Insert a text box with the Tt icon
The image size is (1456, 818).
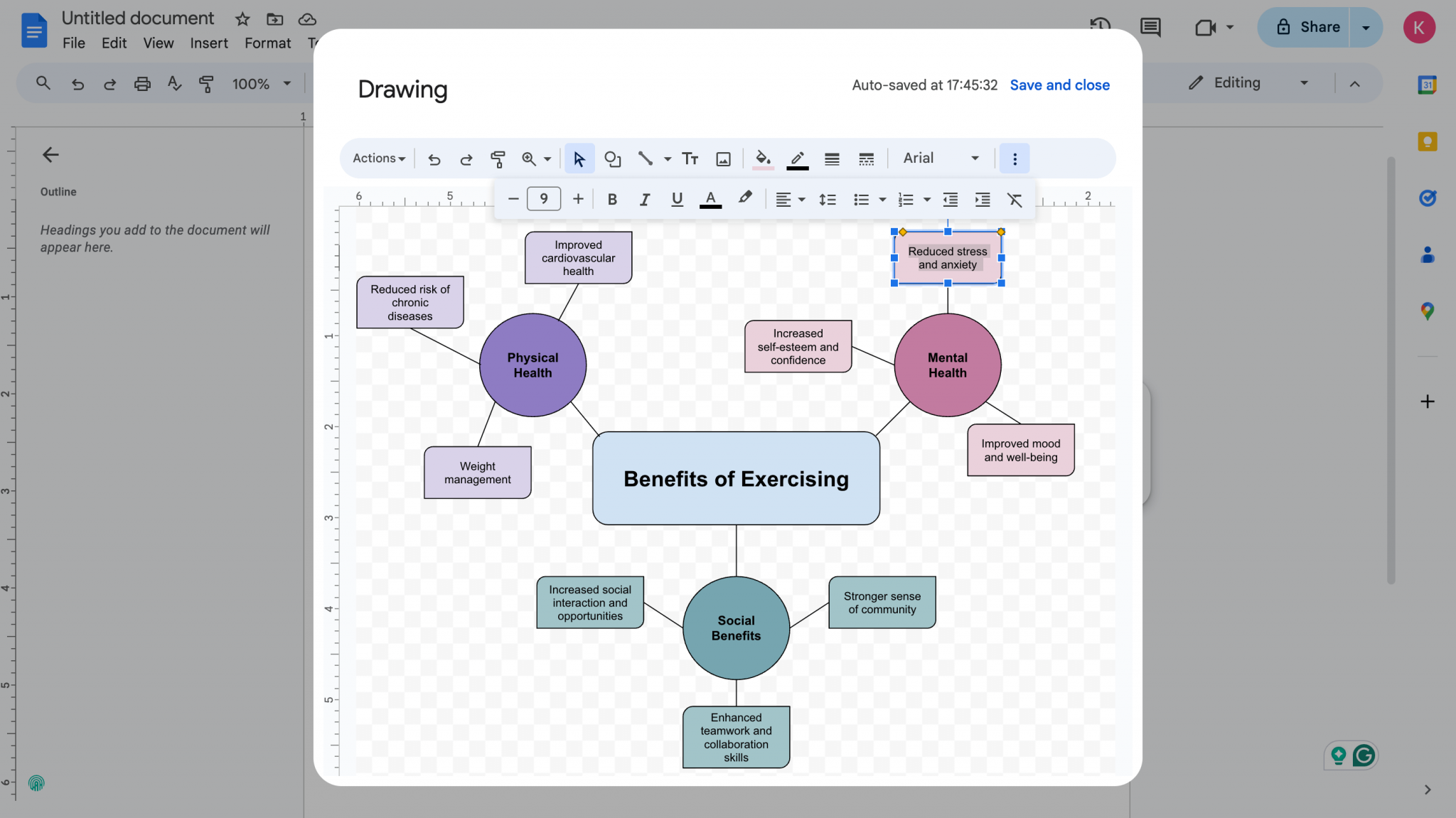coord(689,158)
